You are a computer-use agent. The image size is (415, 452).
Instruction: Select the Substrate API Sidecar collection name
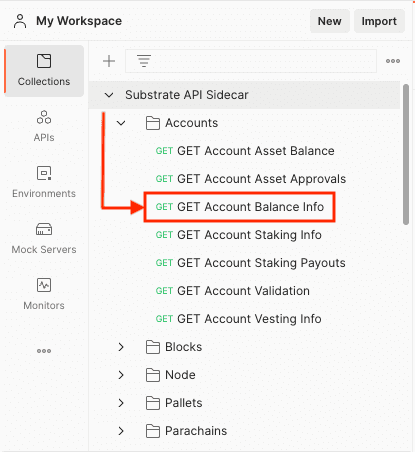coord(187,95)
